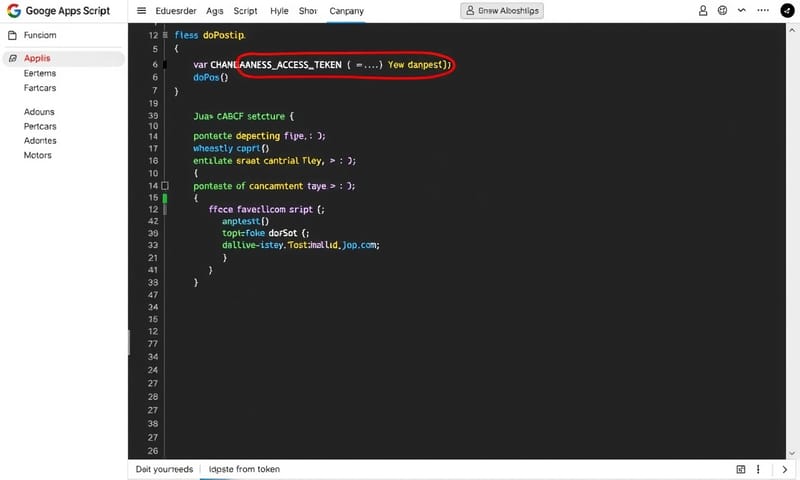Click the 'fless doPostip' code line

coord(210,35)
